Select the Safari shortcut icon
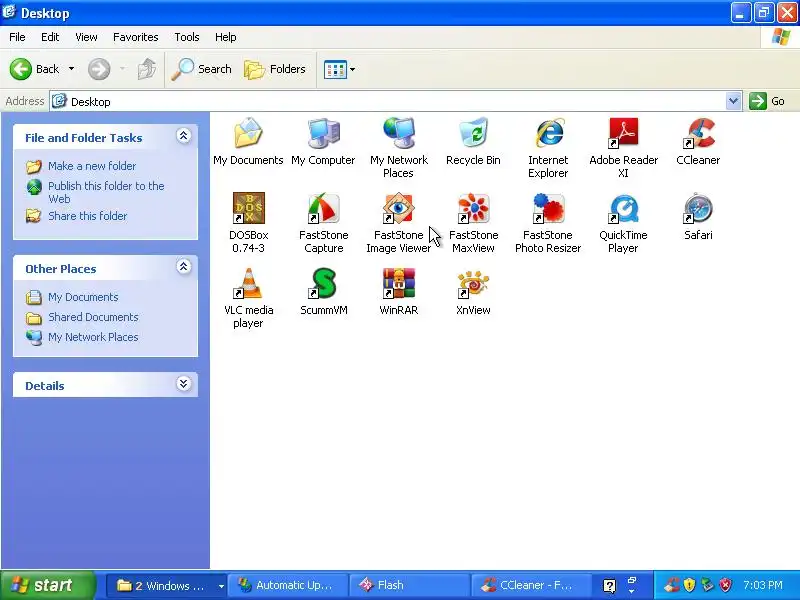800x600 pixels. coord(698,216)
